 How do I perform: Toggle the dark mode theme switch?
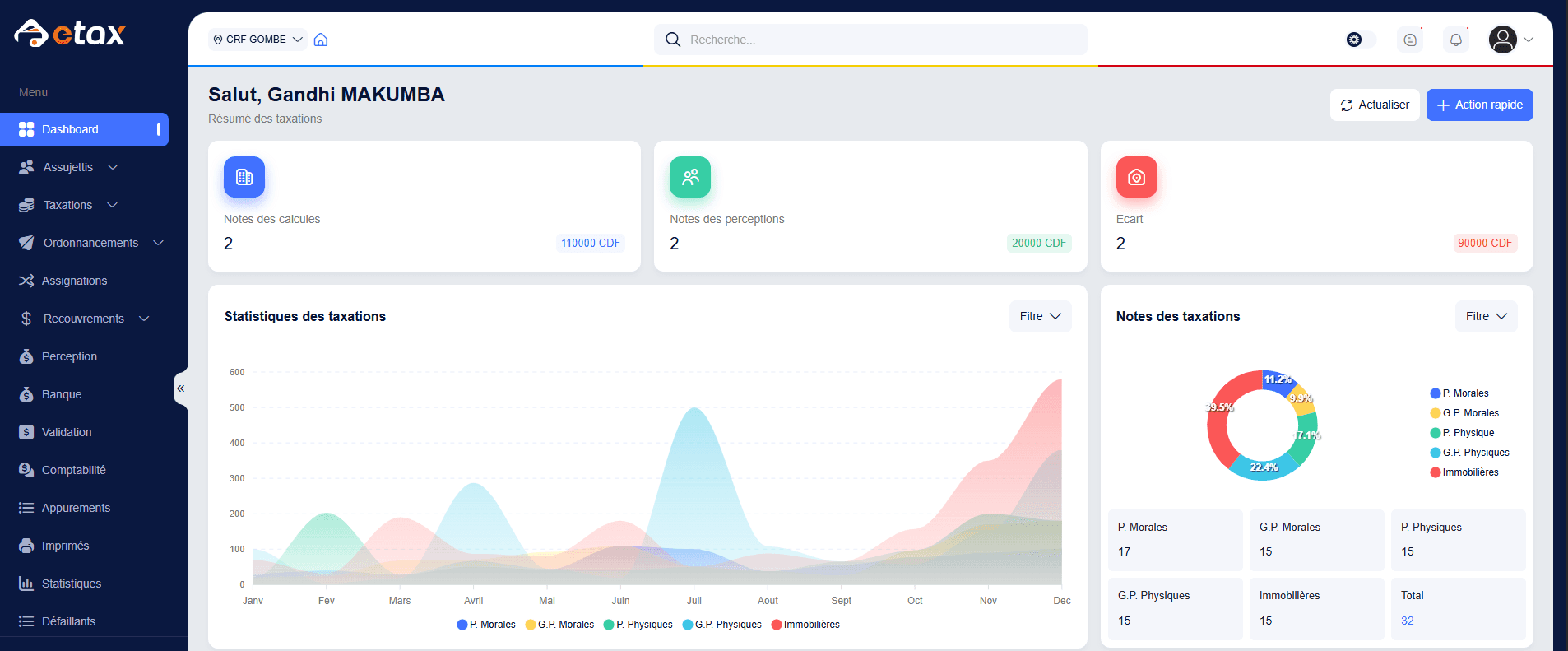coord(1360,40)
